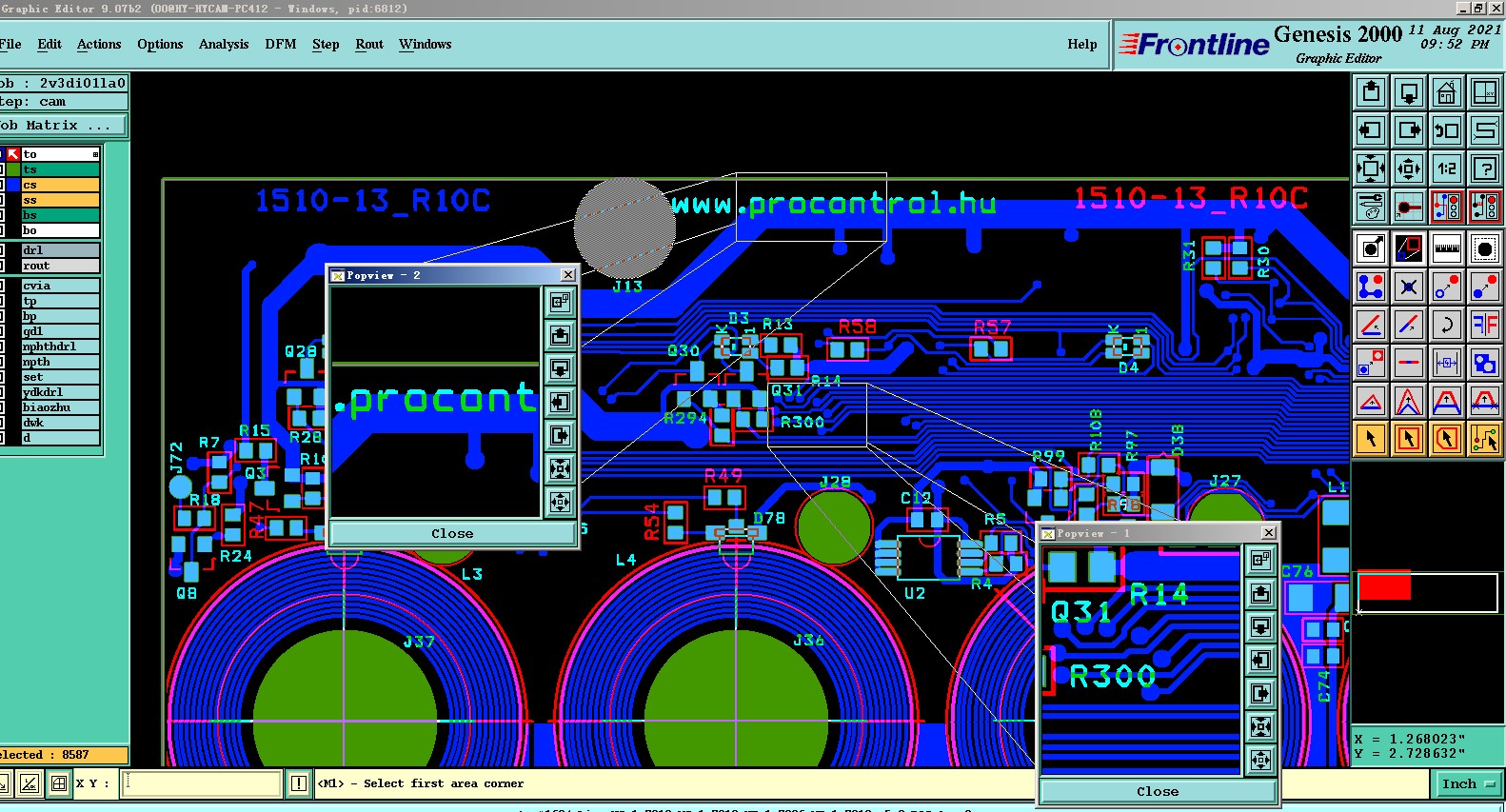Click the pan right arrow icon

click(x=1409, y=130)
